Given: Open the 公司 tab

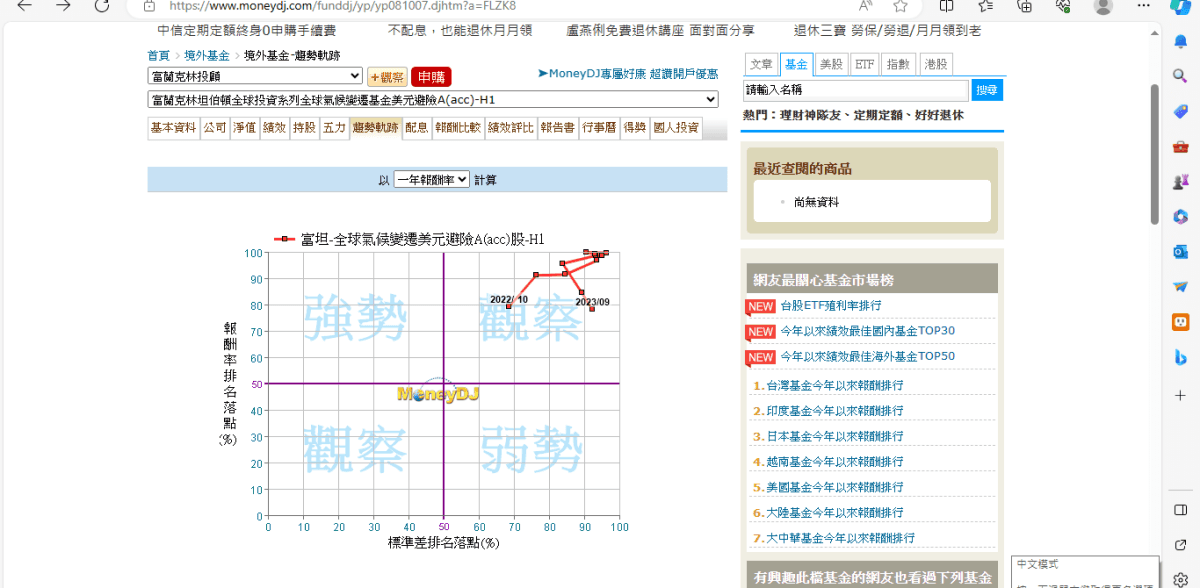Looking at the screenshot, I should click(215, 128).
